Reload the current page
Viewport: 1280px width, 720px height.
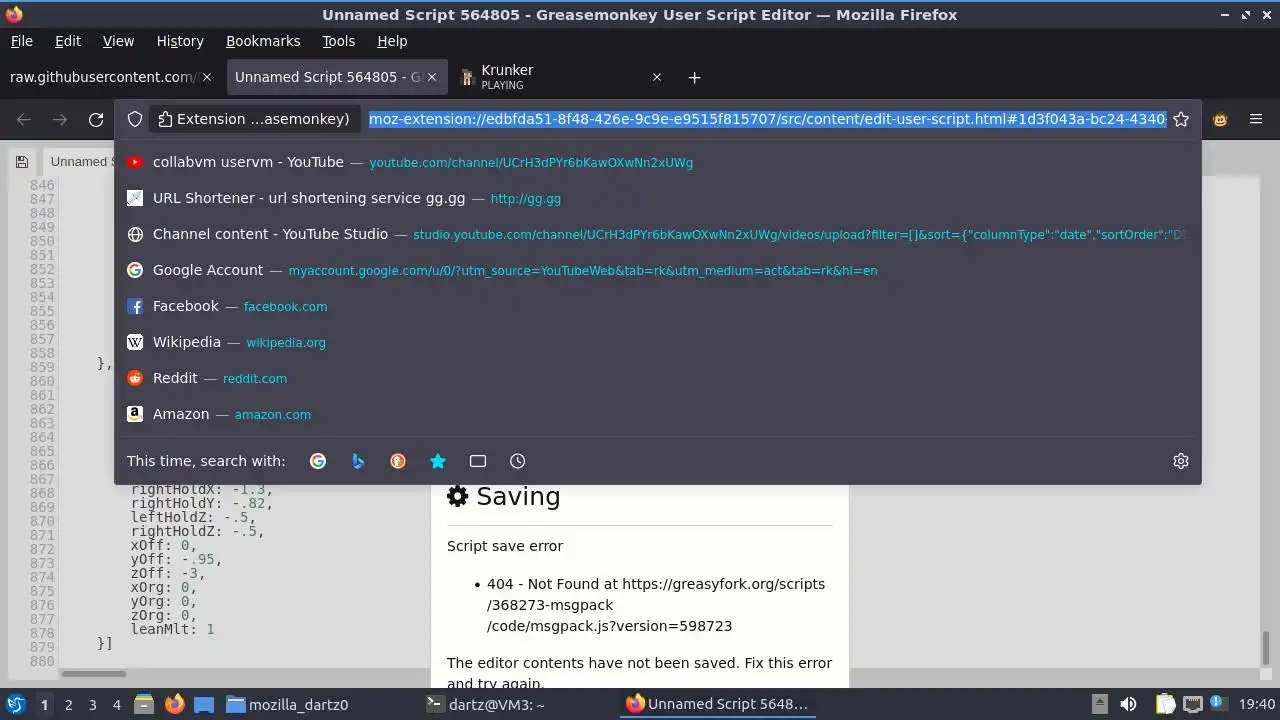(96, 119)
